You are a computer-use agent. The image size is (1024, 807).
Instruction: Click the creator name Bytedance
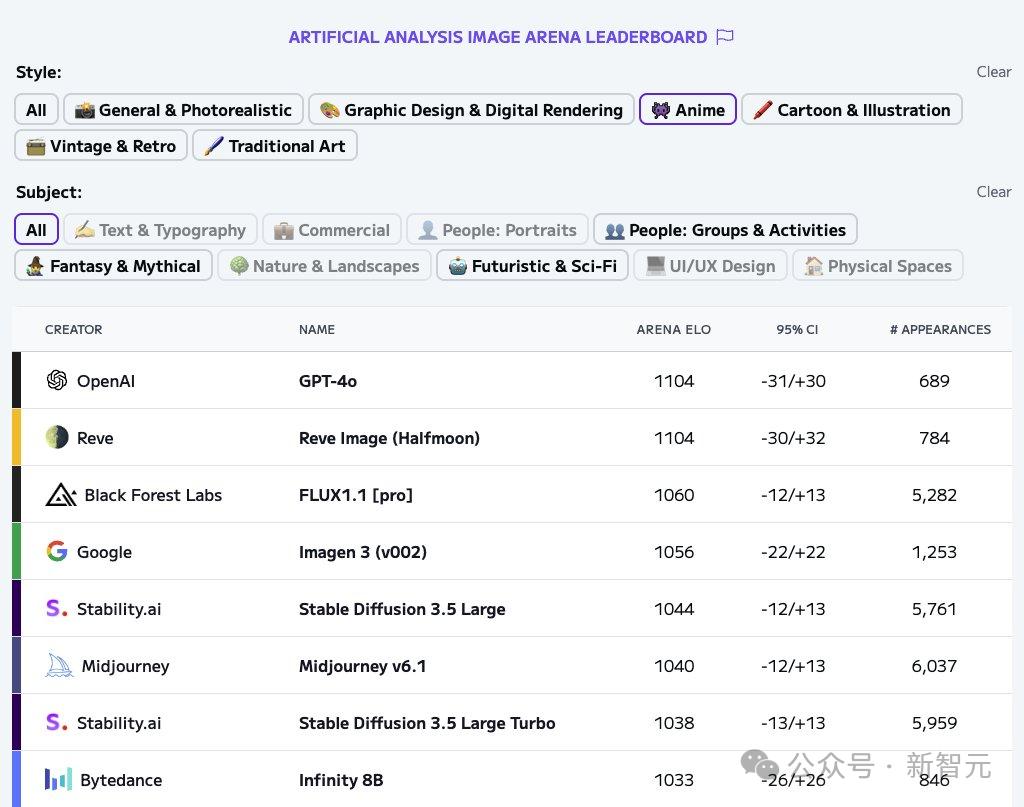point(121,780)
